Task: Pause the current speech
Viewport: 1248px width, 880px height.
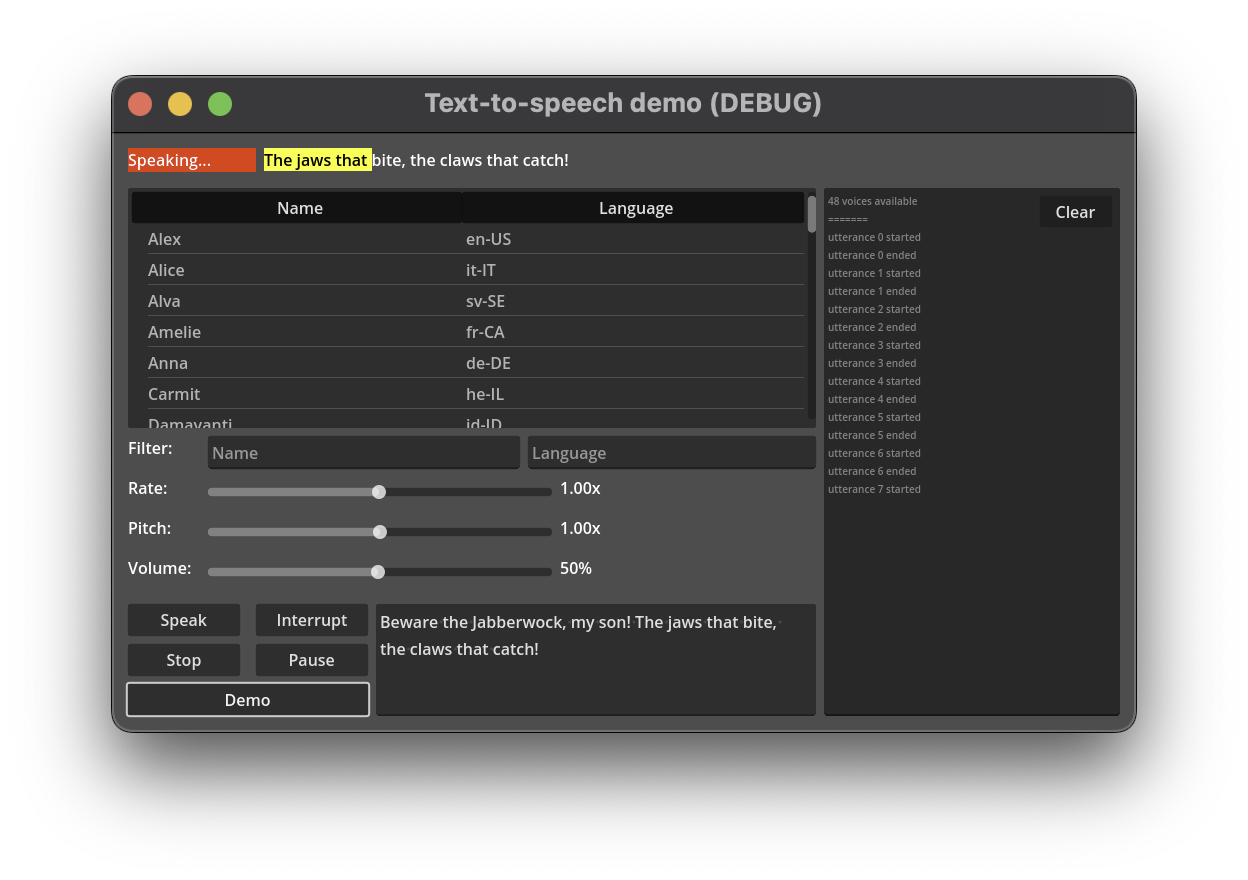Action: coord(311,659)
